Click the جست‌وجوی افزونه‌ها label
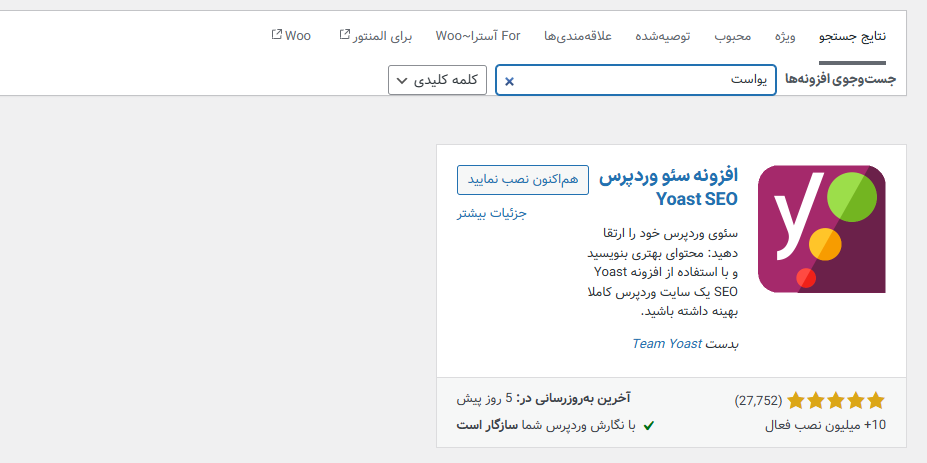This screenshot has width=927, height=463. (x=841, y=79)
